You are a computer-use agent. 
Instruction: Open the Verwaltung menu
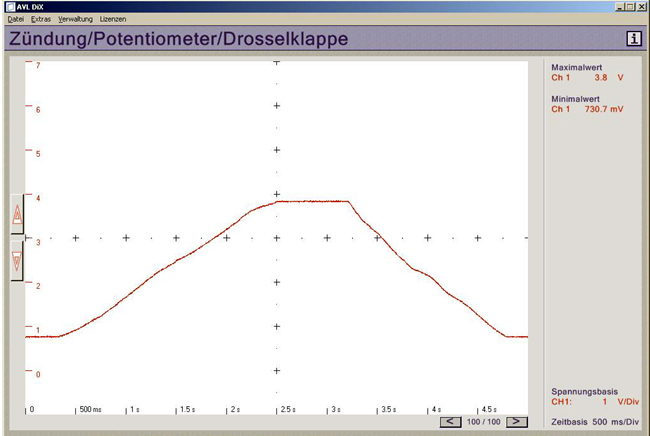(75, 19)
